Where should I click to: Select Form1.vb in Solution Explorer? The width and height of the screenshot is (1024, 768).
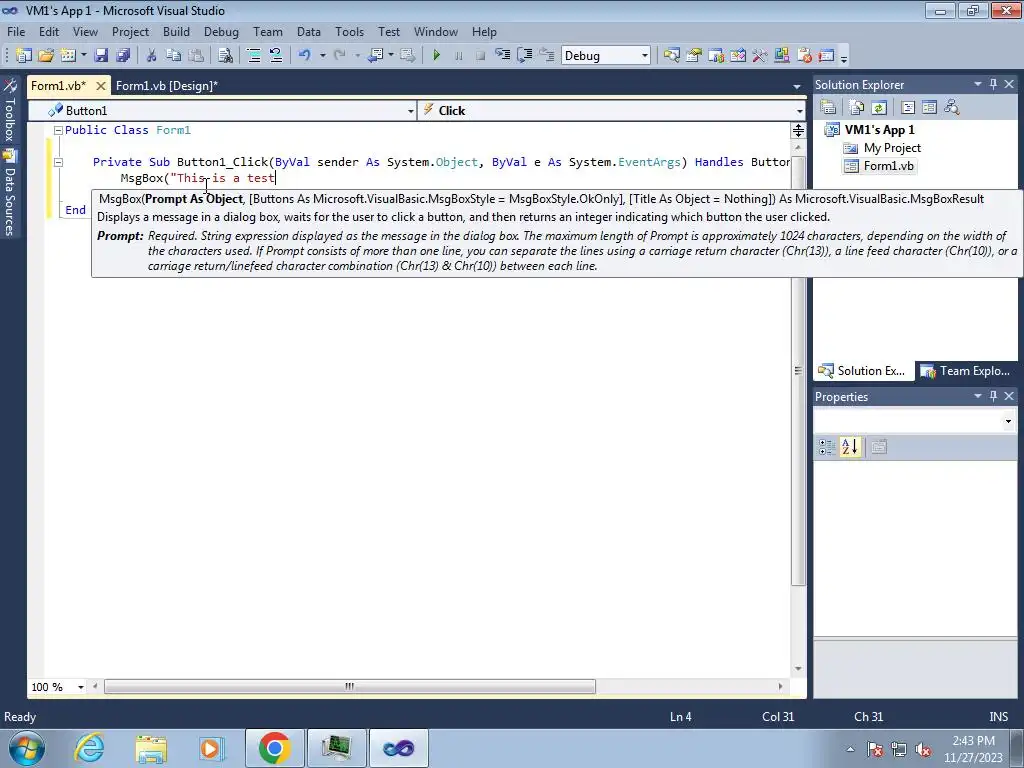[x=888, y=166]
